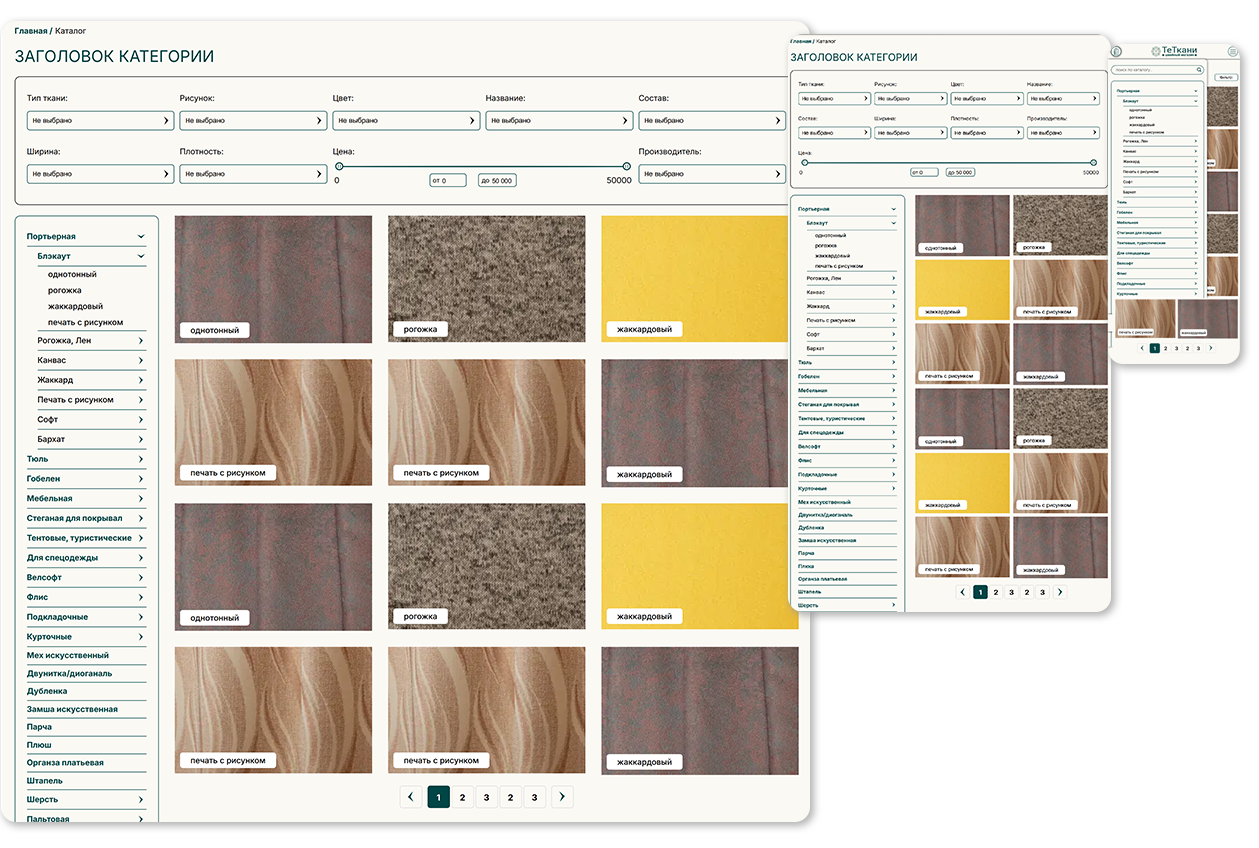
Task: Open the 'Производитель' dropdown in the large layout
Action: [711, 174]
